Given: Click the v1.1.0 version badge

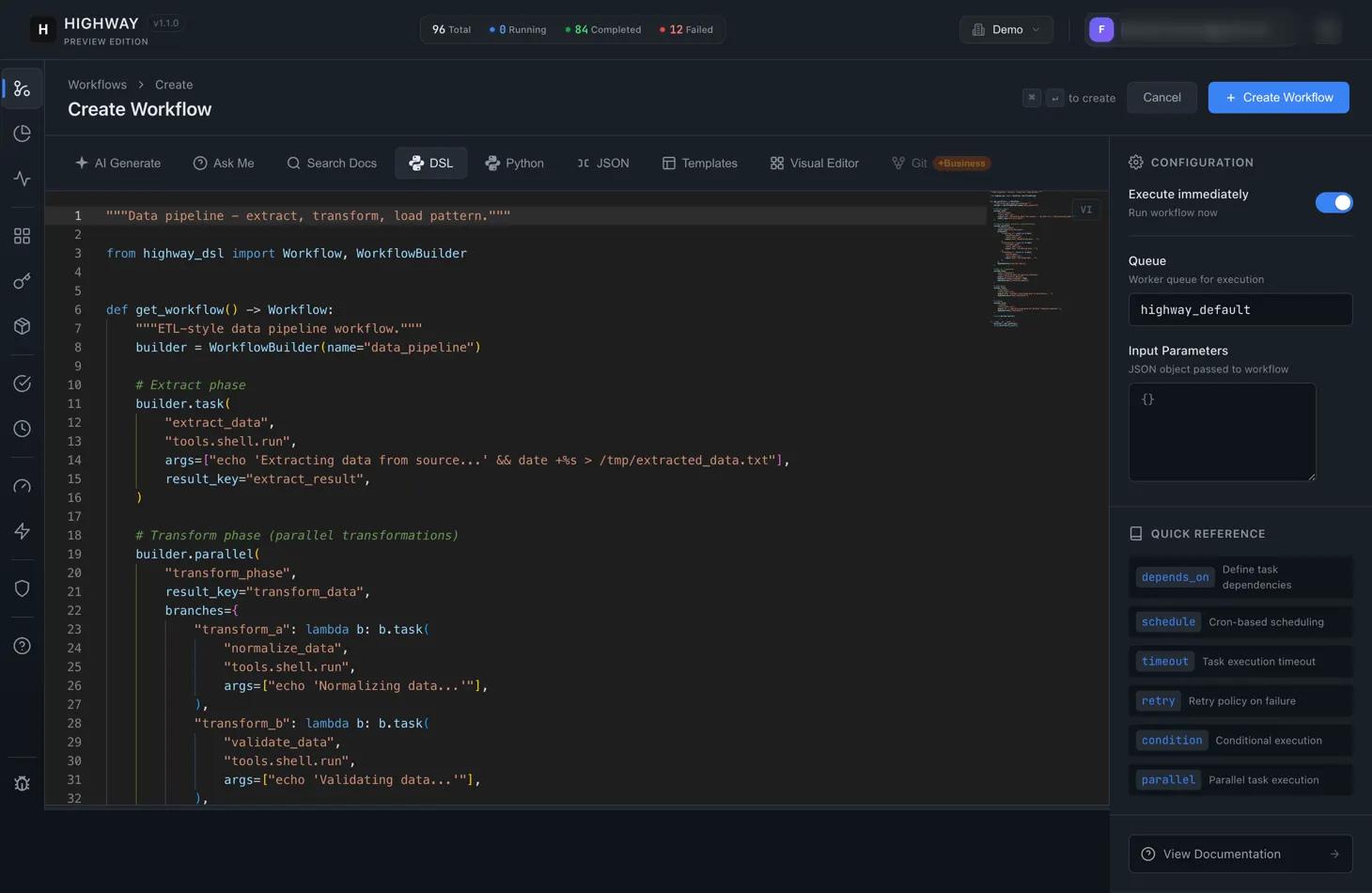Looking at the screenshot, I should click(x=166, y=23).
